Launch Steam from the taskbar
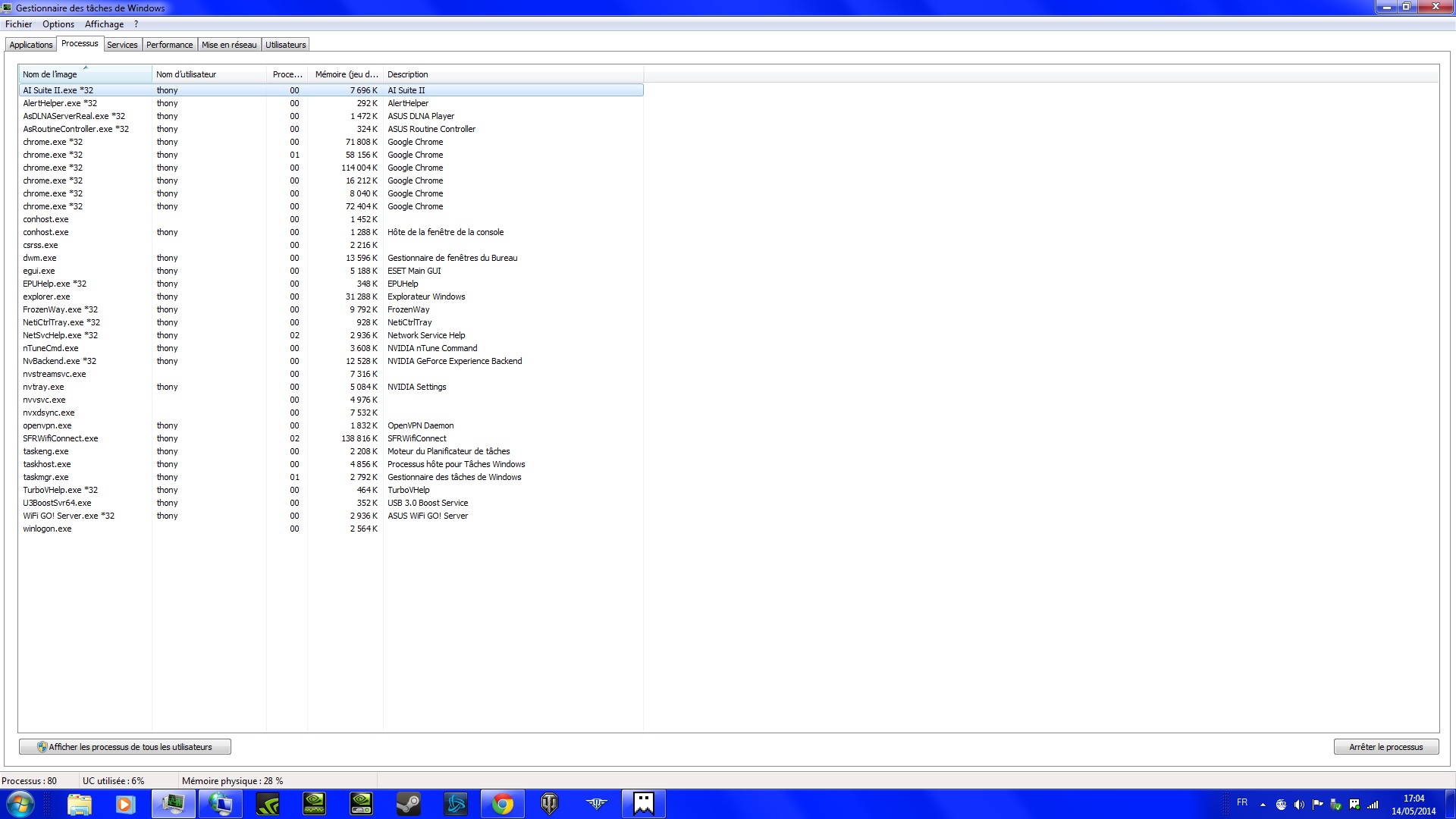Screen dimensions: 1456x819 pyautogui.click(x=409, y=804)
